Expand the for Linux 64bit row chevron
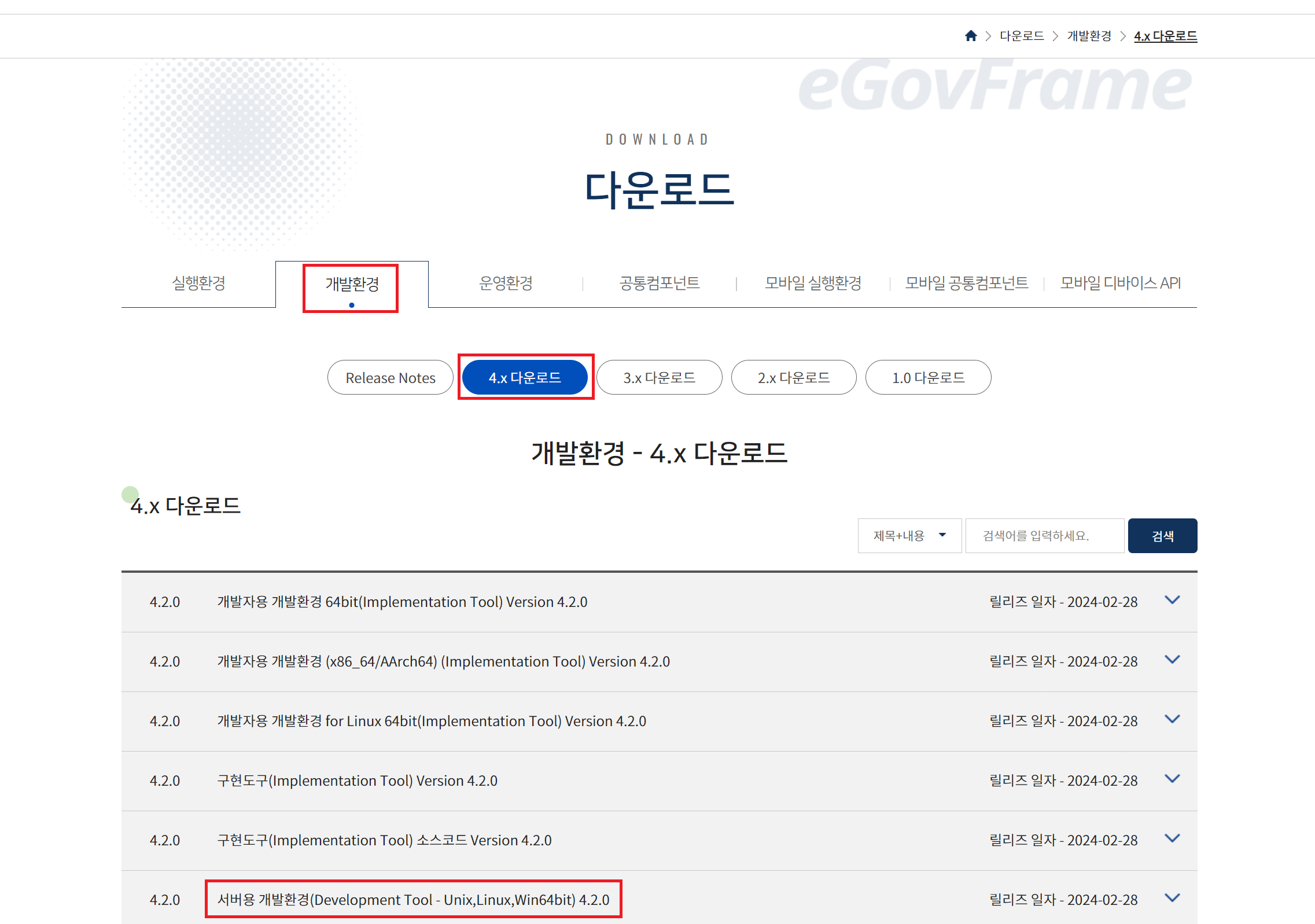 click(x=1172, y=719)
